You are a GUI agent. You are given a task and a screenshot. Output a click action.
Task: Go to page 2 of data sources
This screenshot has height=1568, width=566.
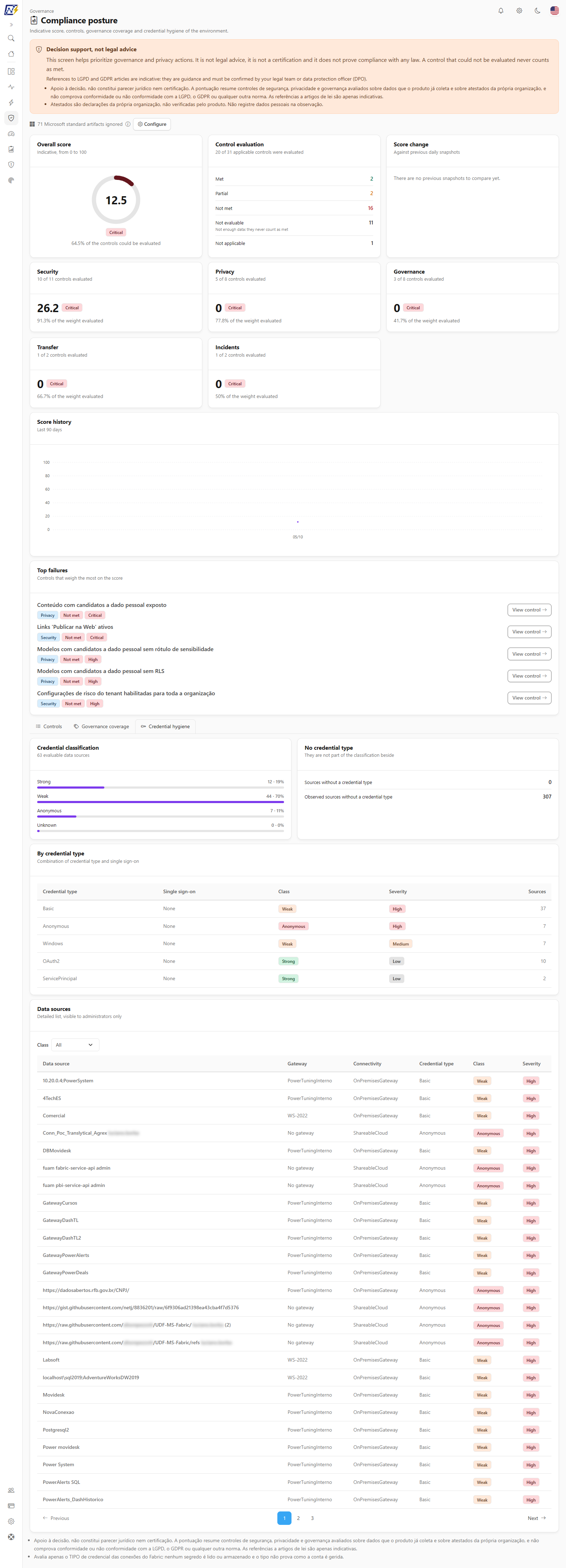pos(298,1518)
